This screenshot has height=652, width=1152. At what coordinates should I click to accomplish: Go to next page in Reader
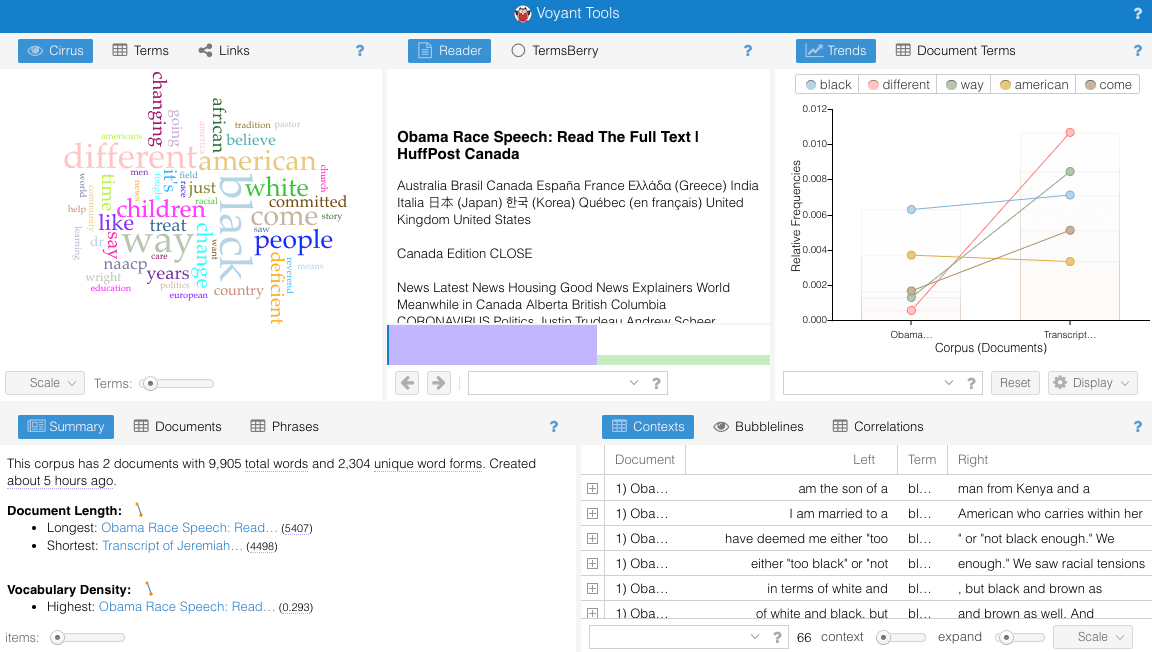[x=439, y=383]
